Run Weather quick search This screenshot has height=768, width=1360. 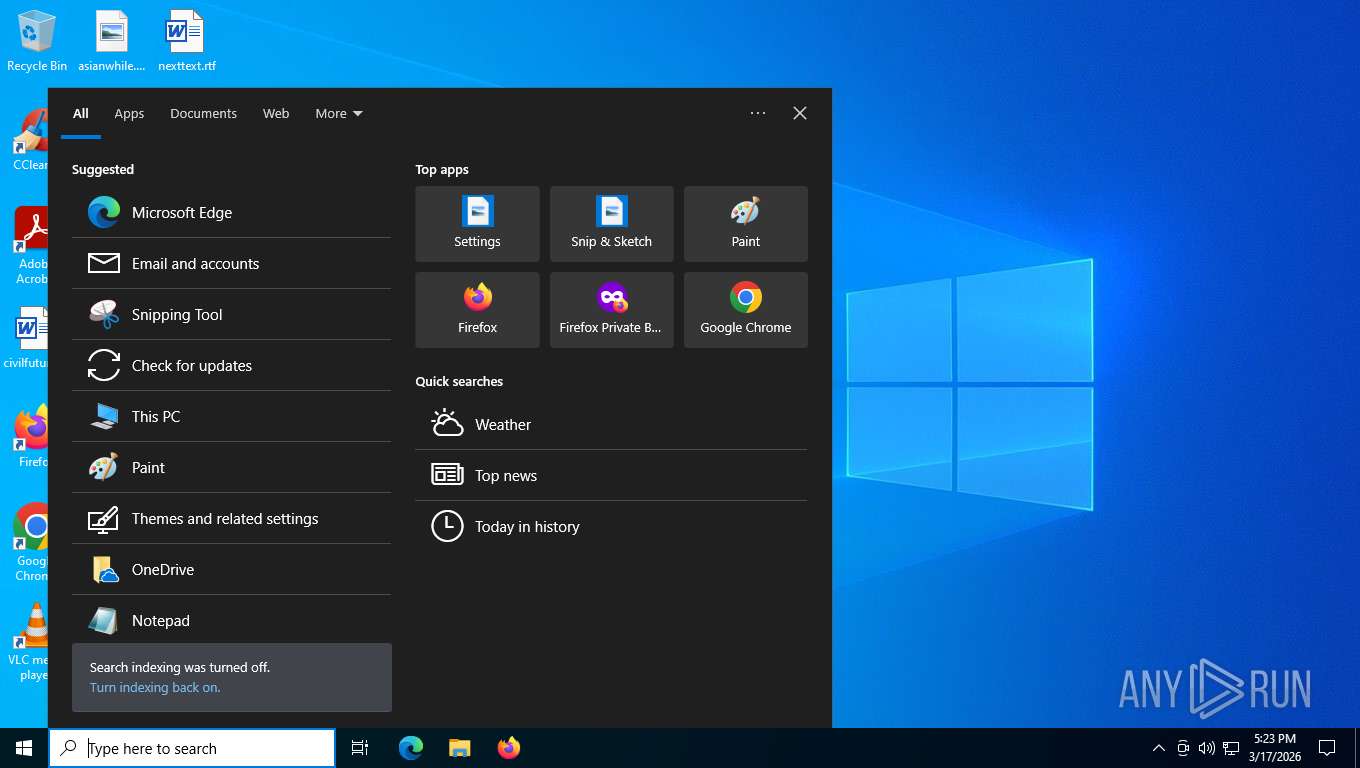[611, 424]
